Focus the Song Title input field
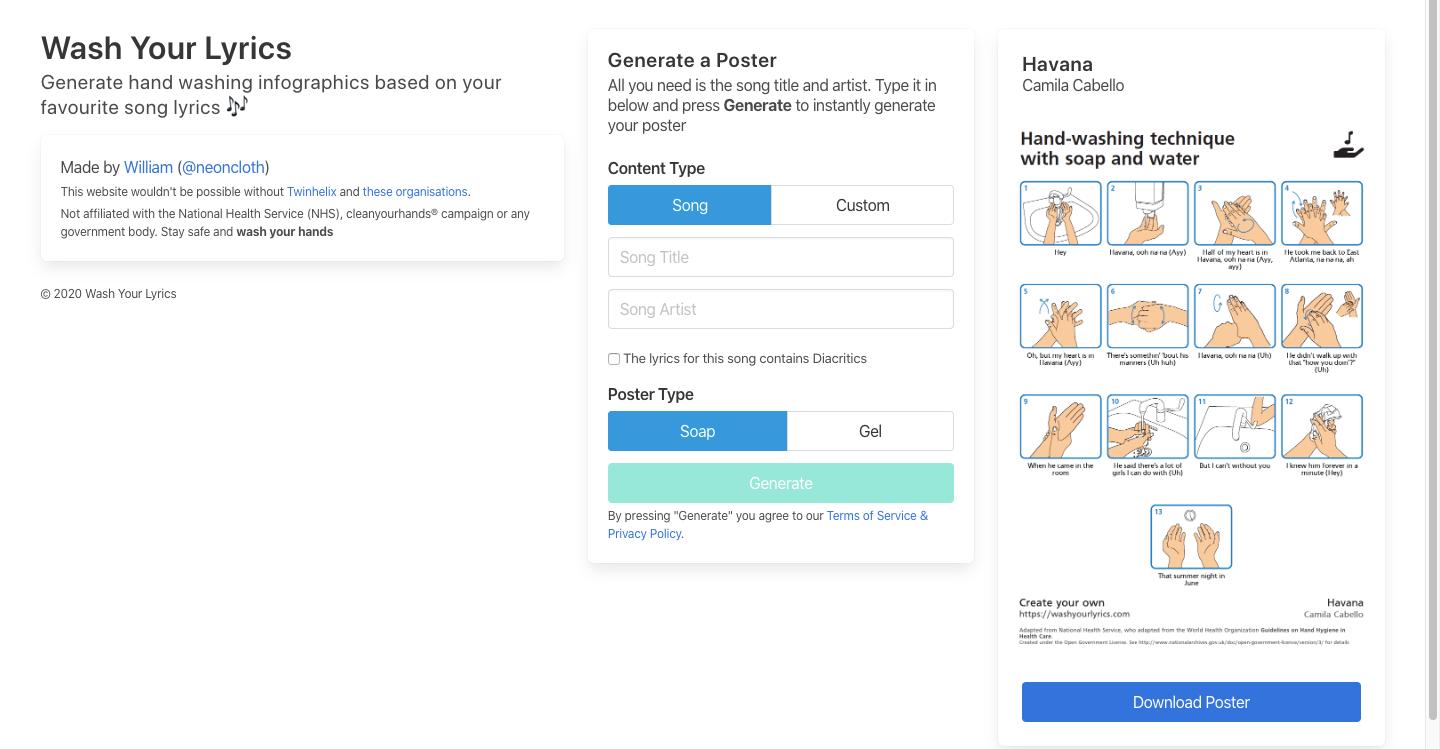 [x=780, y=257]
